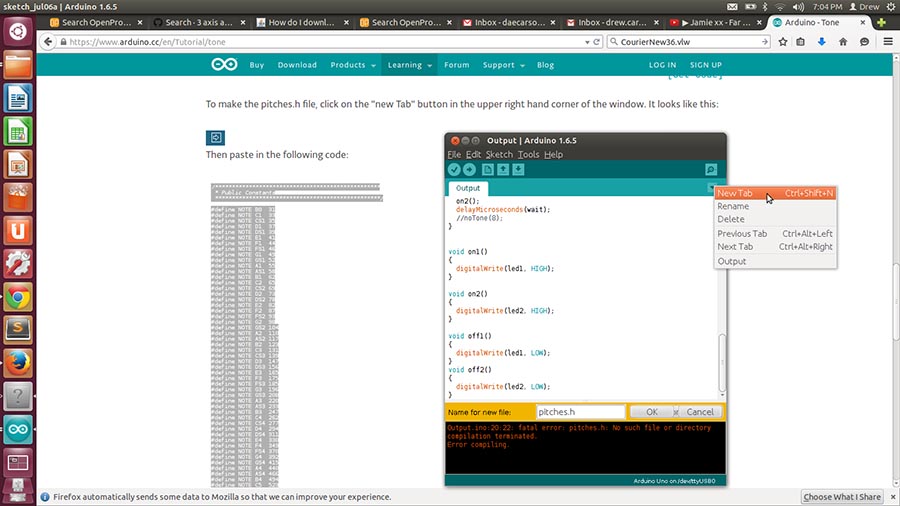The image size is (900, 506).
Task: Dismiss the Firefox data notification bar
Action: point(893,497)
